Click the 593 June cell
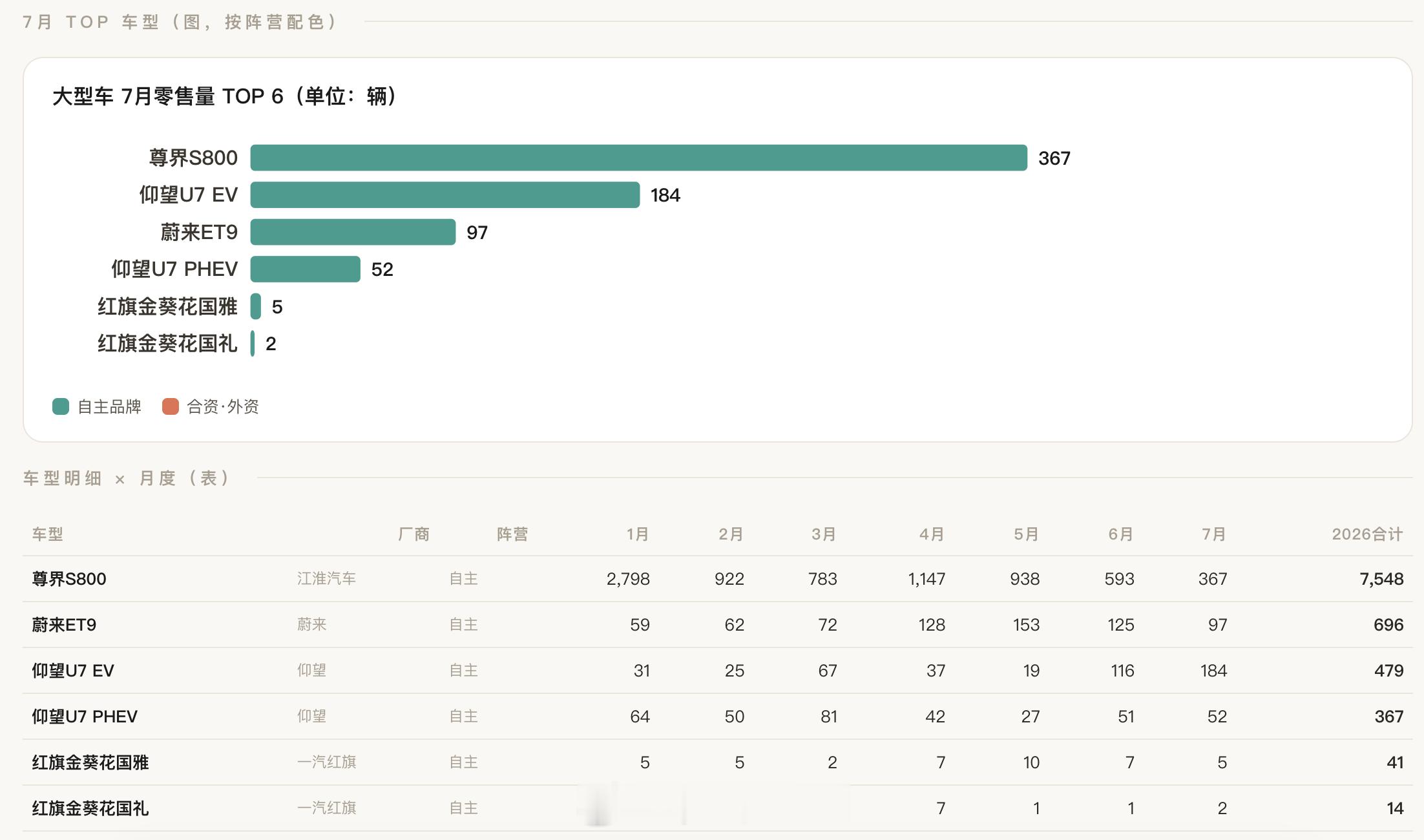 [x=1119, y=579]
